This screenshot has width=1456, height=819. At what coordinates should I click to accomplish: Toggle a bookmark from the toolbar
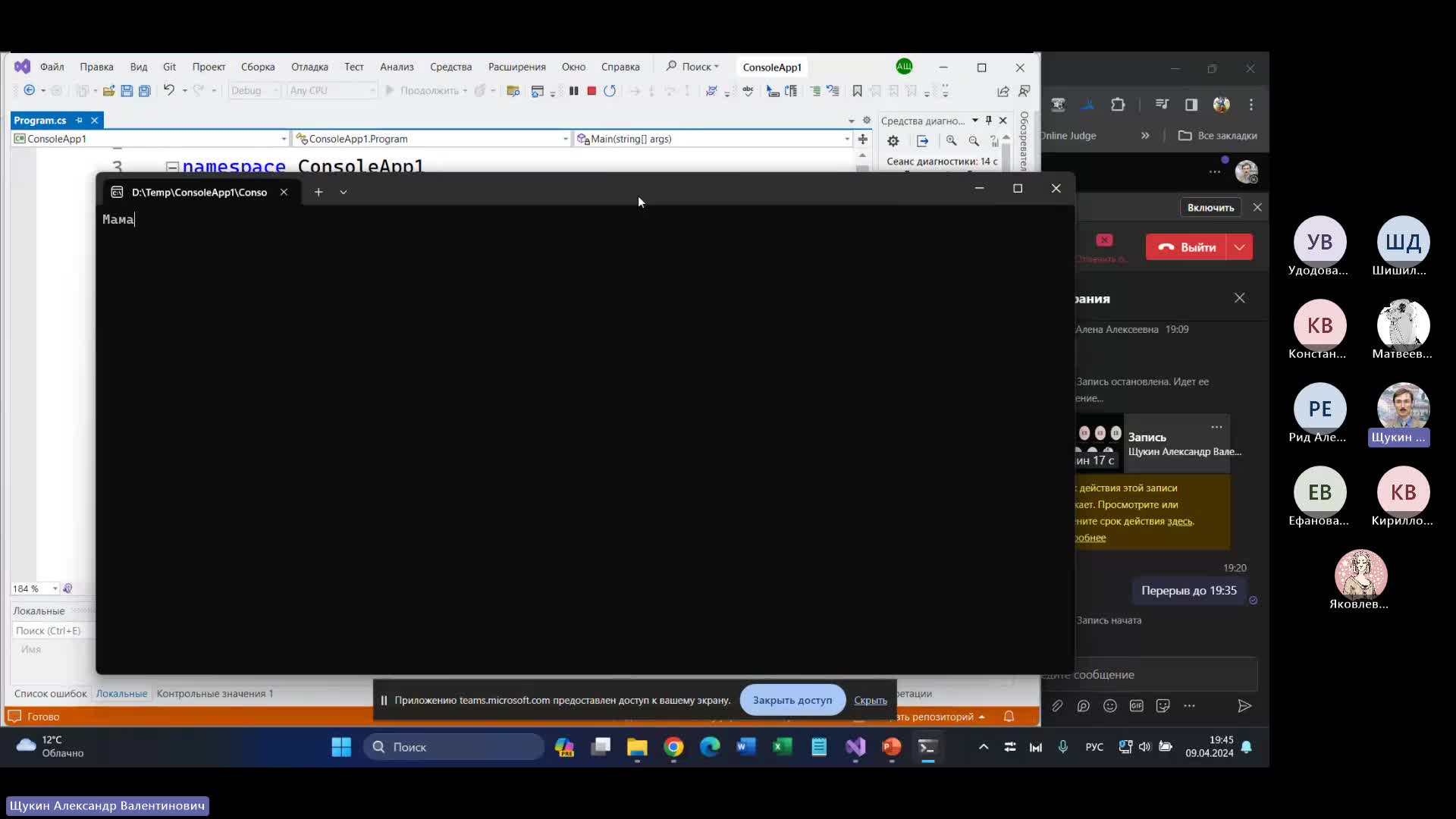857,90
